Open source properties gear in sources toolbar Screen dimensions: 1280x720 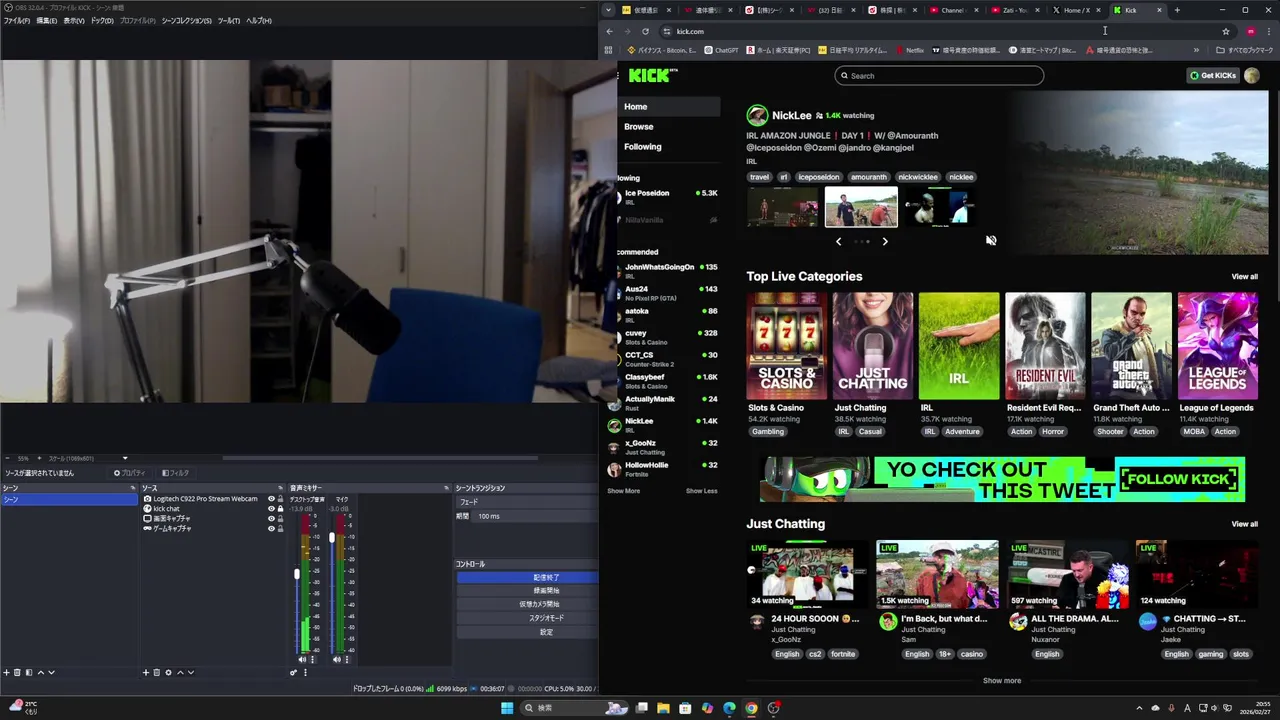pyautogui.click(x=168, y=672)
